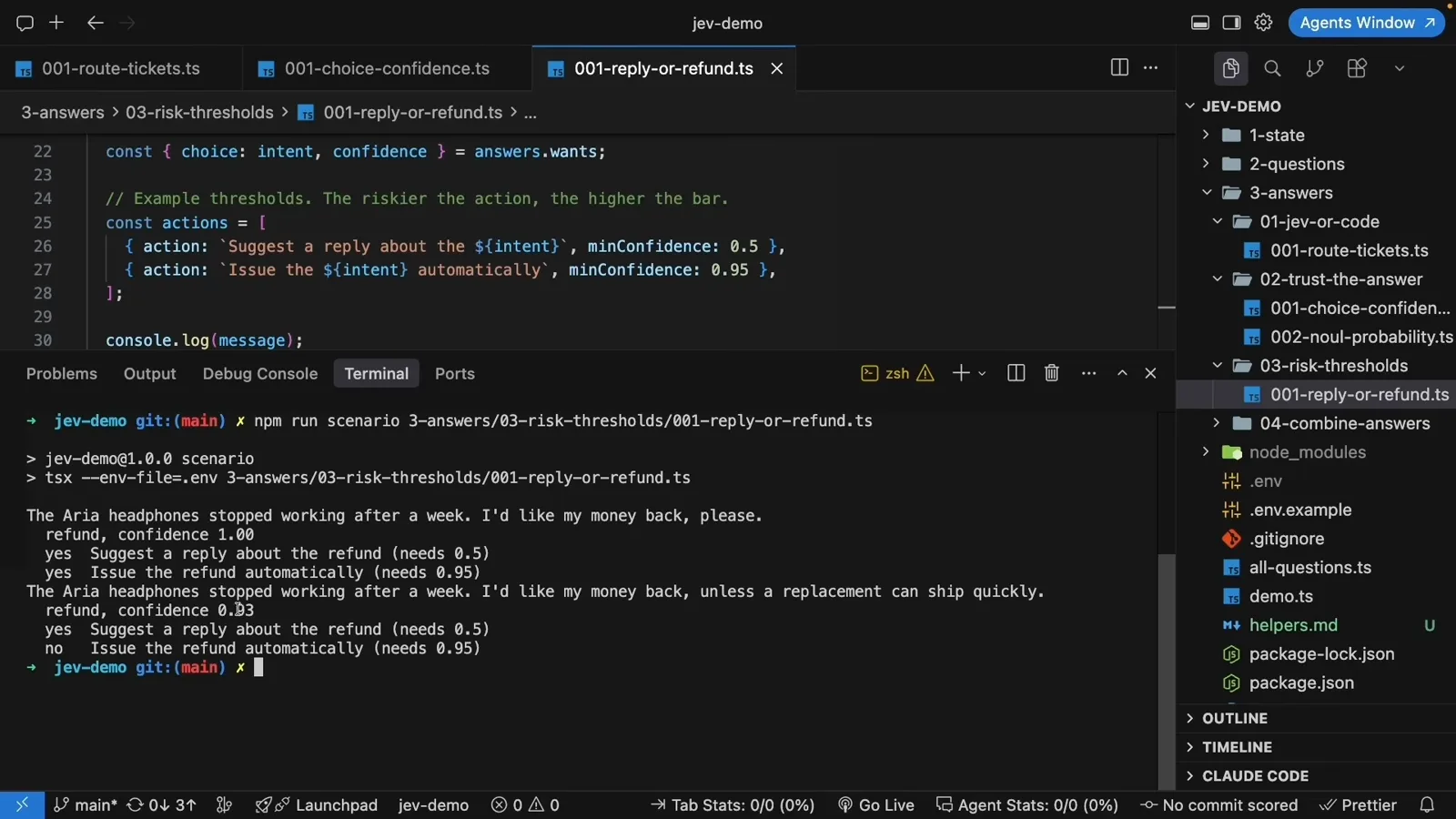Split the terminal panel

point(1016,373)
